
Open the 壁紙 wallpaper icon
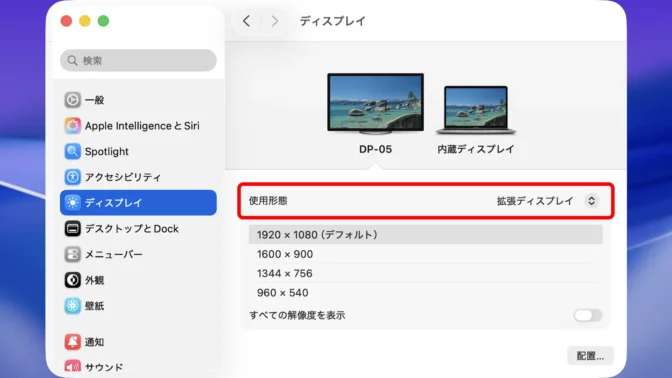72,306
